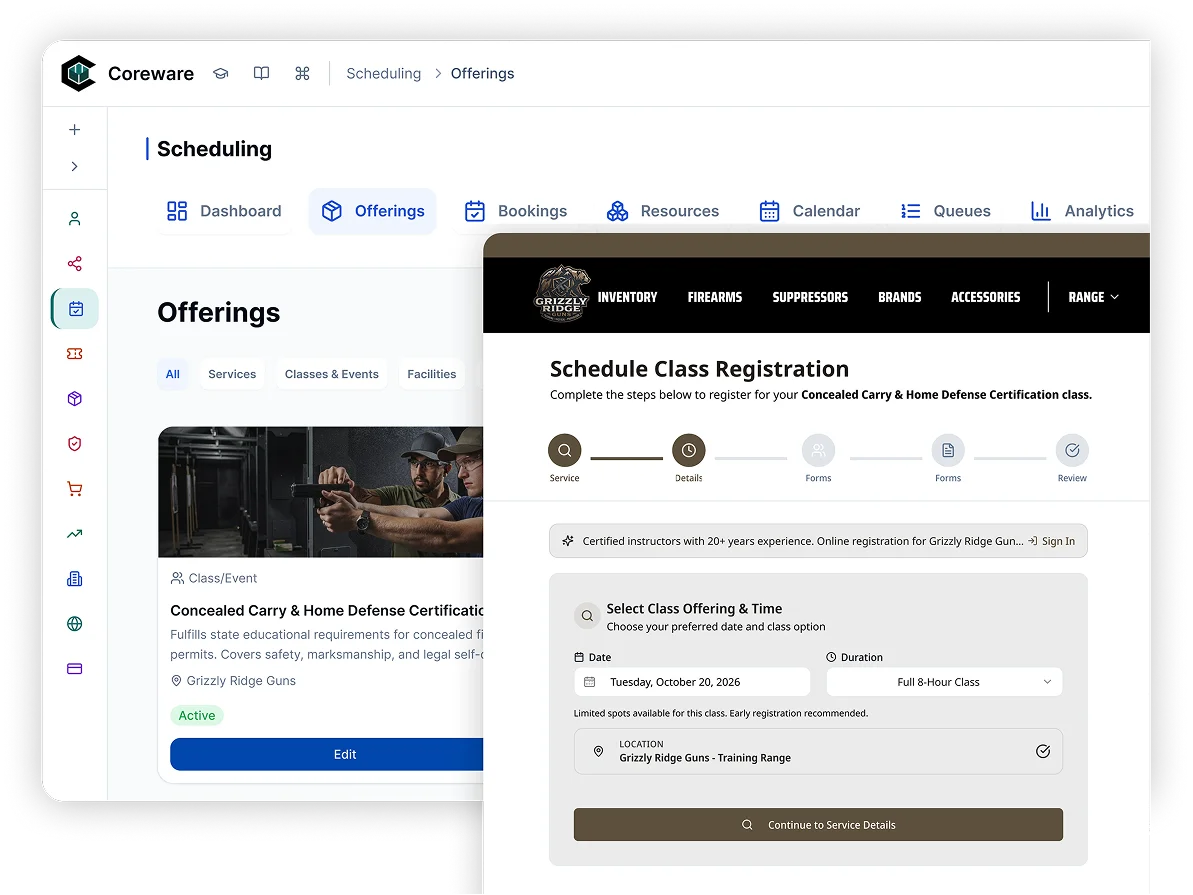Open the Analytics tab

1082,211
